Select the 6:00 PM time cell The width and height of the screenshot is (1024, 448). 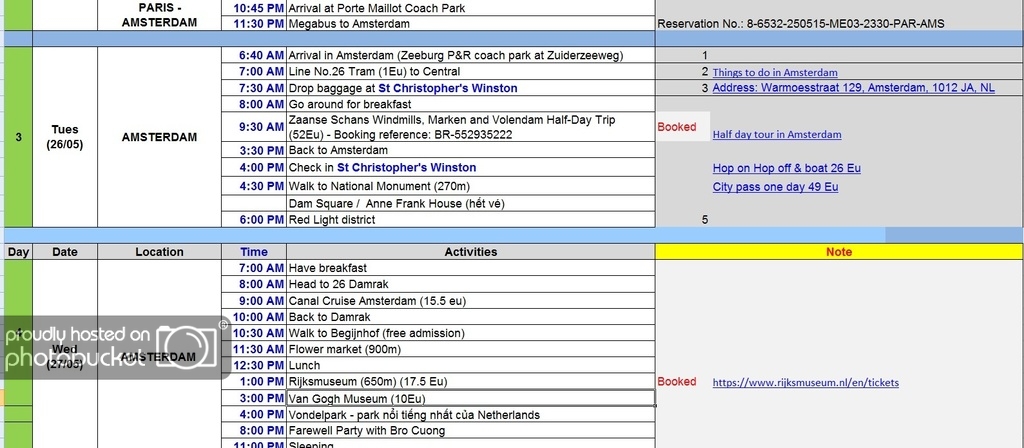253,219
